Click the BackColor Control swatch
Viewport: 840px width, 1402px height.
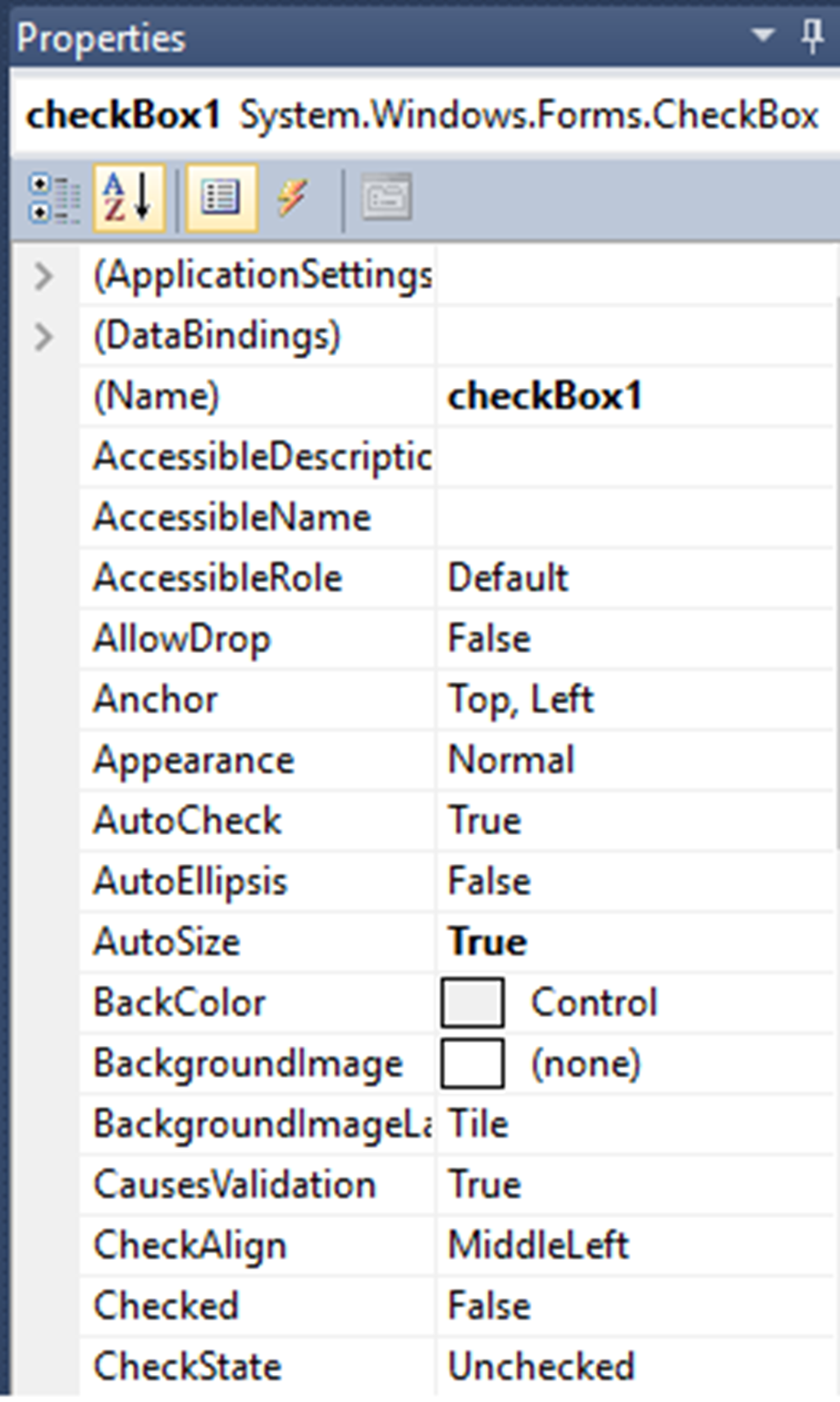(x=472, y=1002)
